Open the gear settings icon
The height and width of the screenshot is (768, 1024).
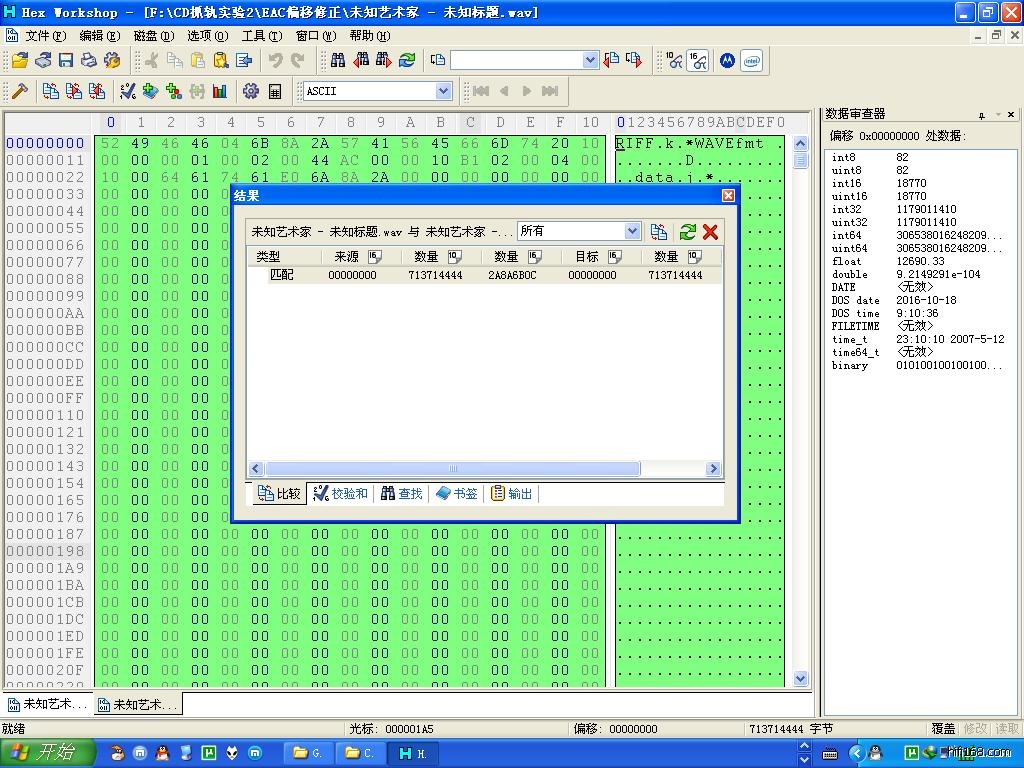[250, 91]
